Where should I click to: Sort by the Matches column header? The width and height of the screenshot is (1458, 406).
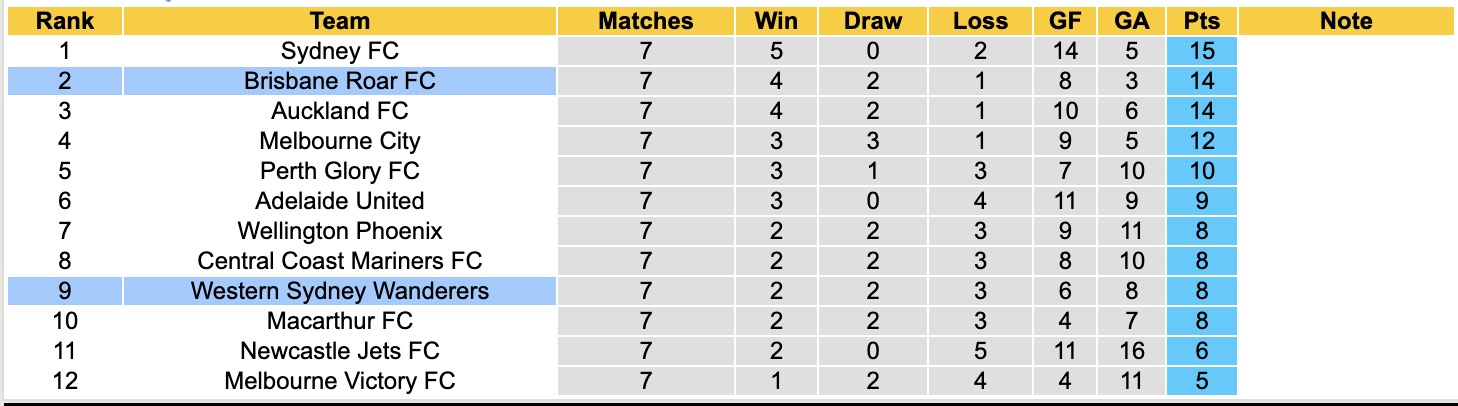(x=645, y=21)
